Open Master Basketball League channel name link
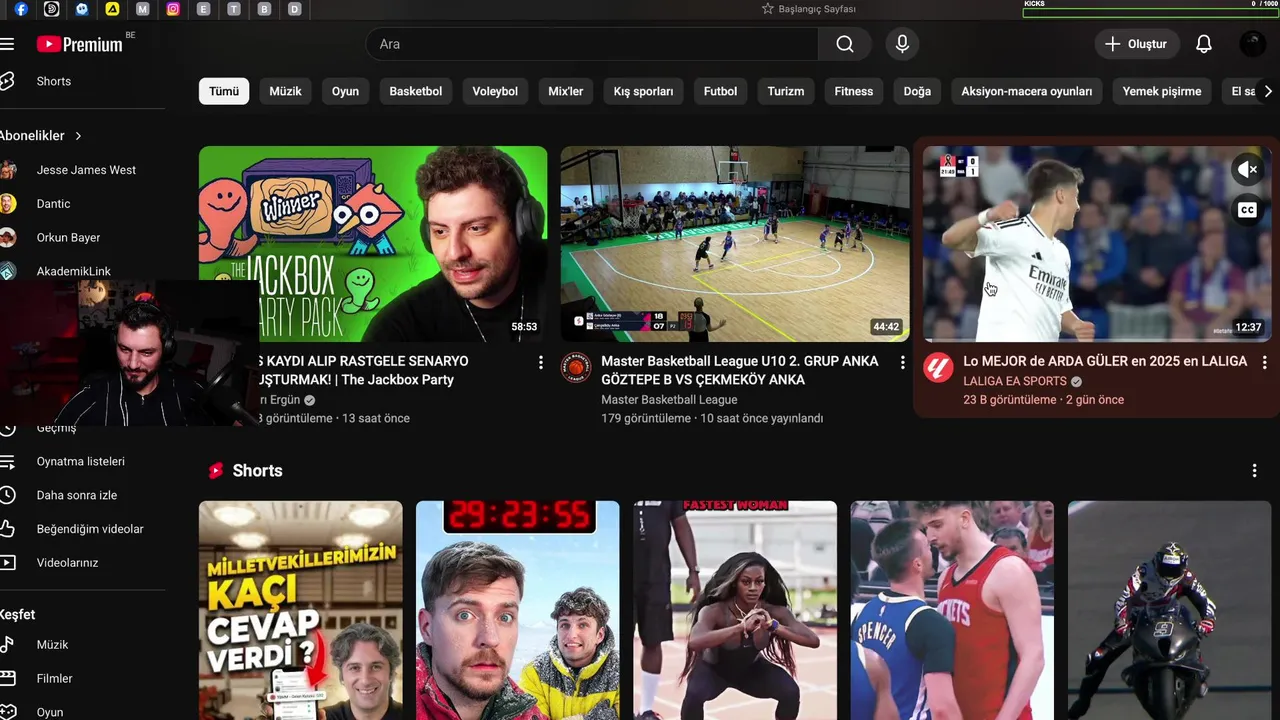 (x=669, y=399)
